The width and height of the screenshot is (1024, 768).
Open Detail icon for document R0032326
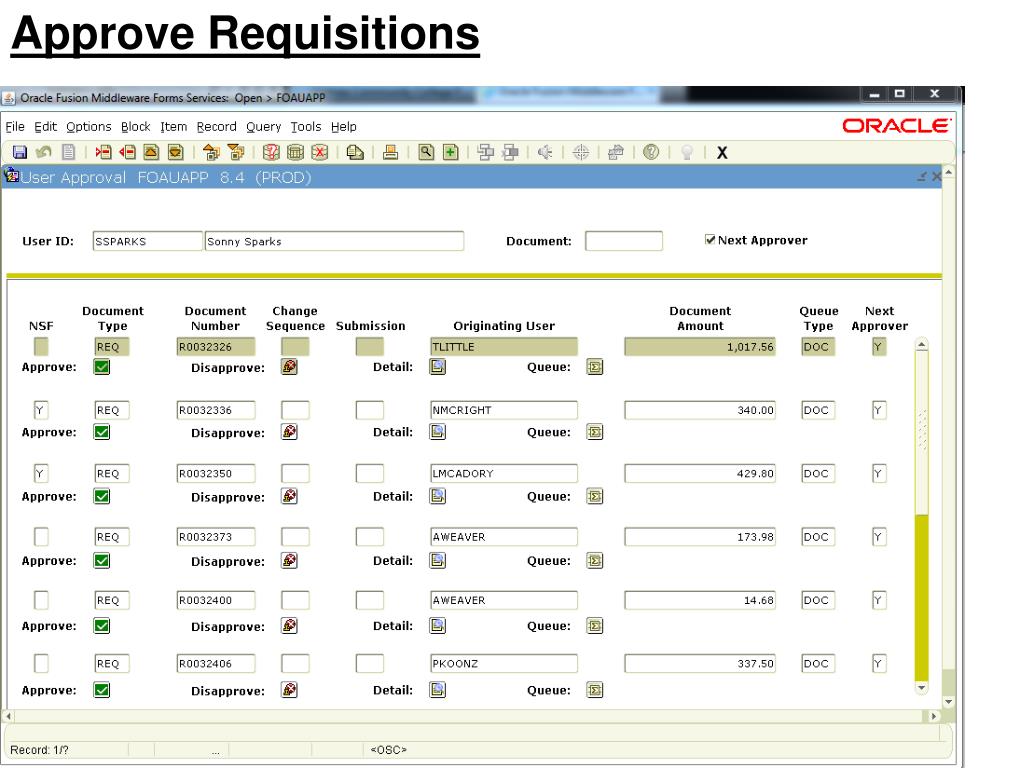click(438, 367)
